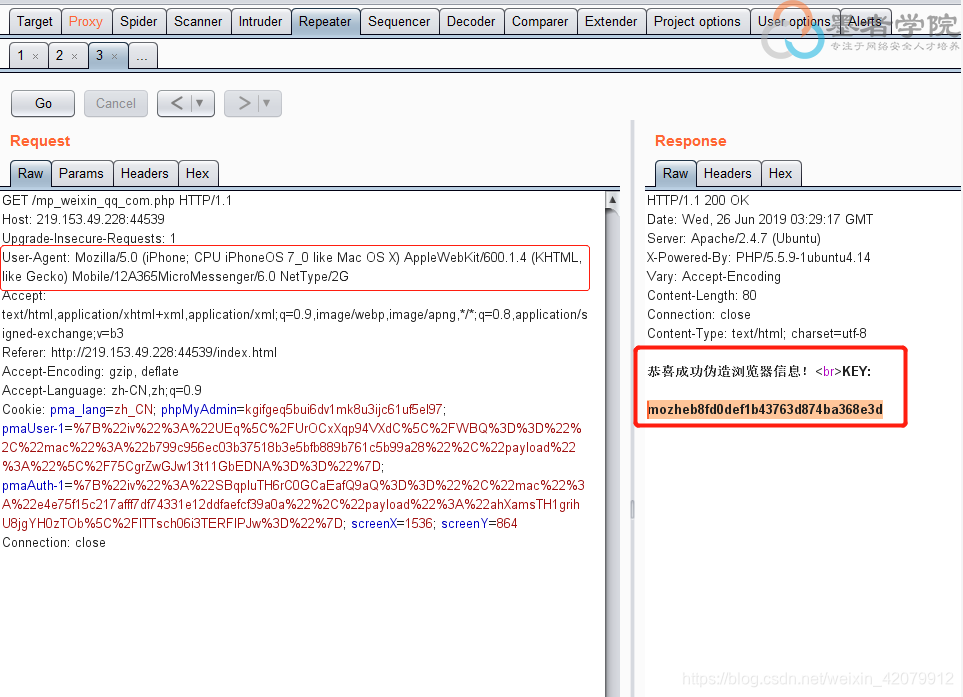
Task: Open the Spider tab
Action: click(138, 21)
